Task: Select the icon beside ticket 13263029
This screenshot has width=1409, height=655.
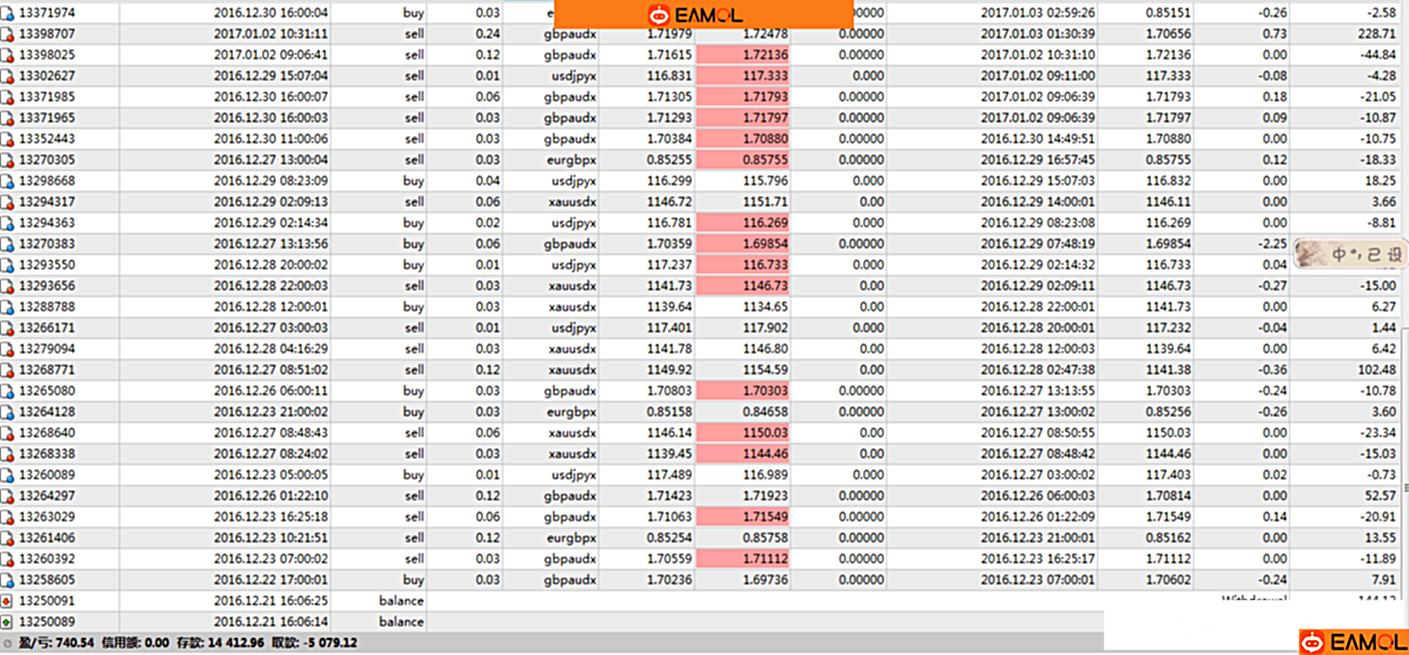Action: click(7, 517)
